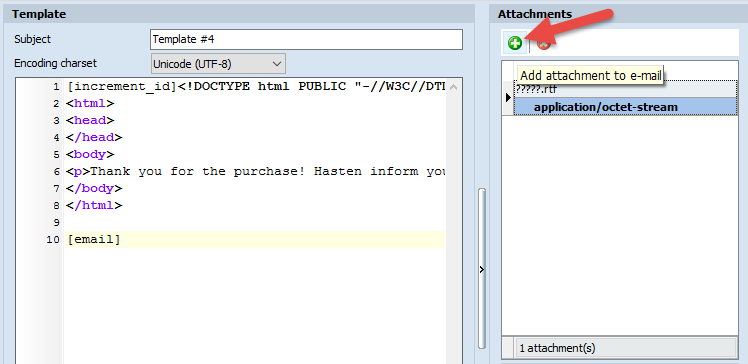
Task: Click the </html> tag on line 8
Action: [94, 206]
